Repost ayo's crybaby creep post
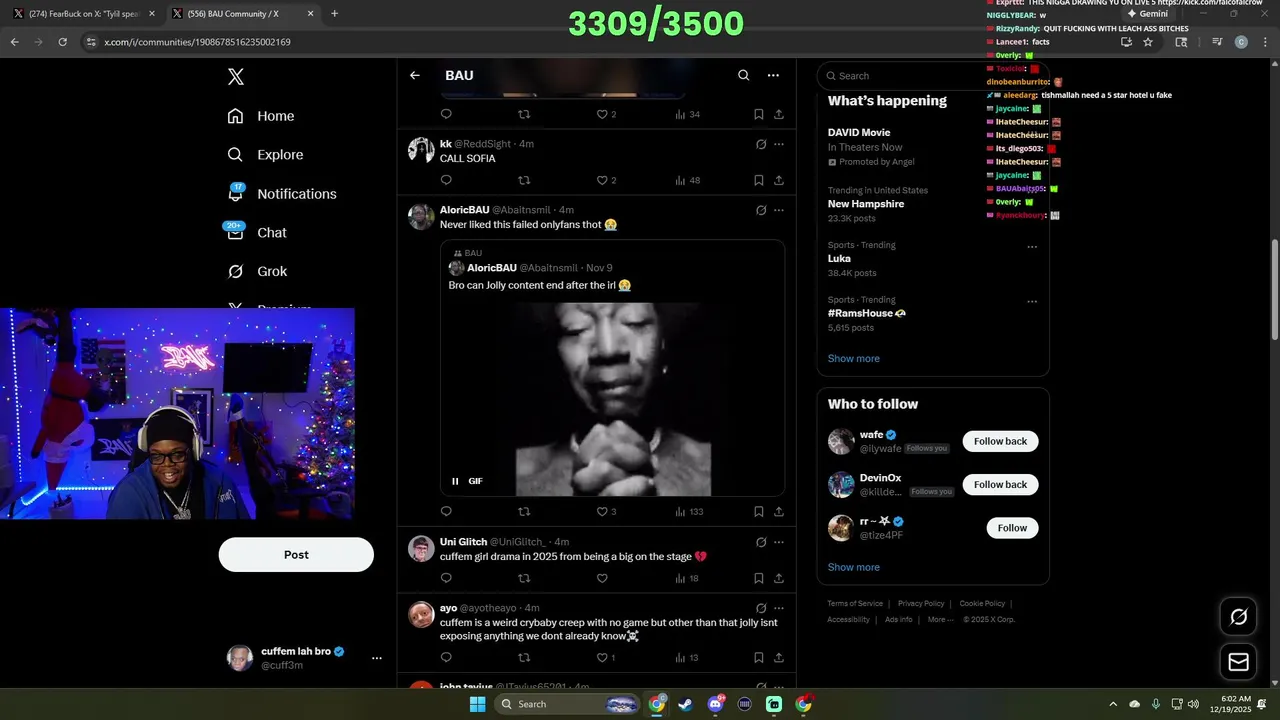 [524, 657]
